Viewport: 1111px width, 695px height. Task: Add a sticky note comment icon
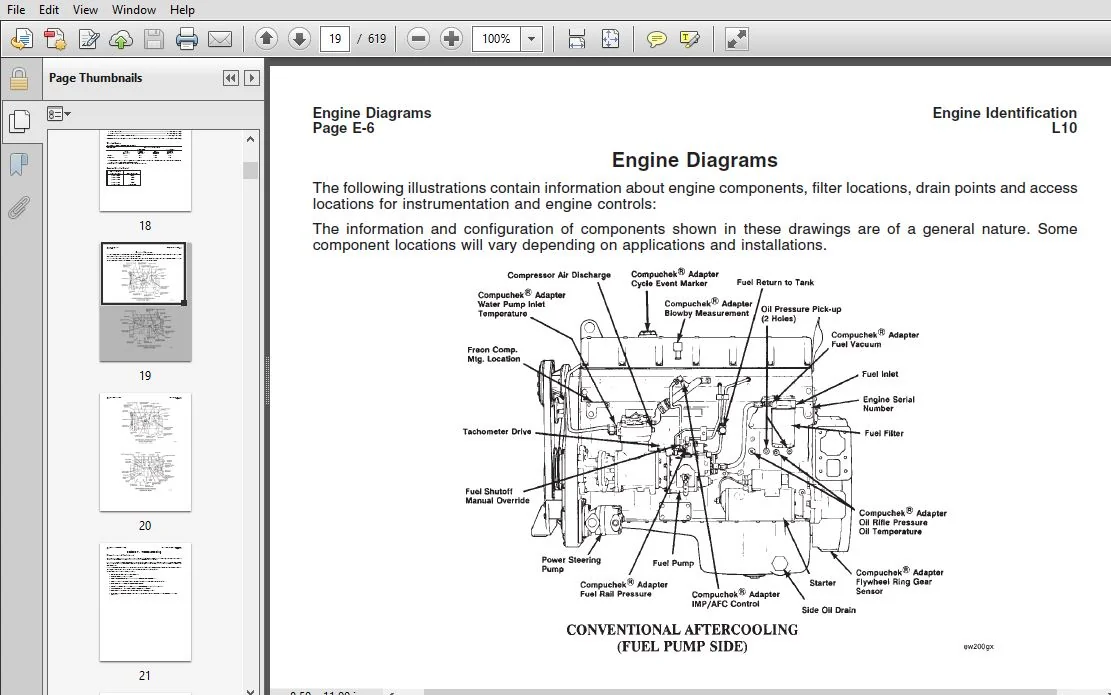pyautogui.click(x=657, y=39)
